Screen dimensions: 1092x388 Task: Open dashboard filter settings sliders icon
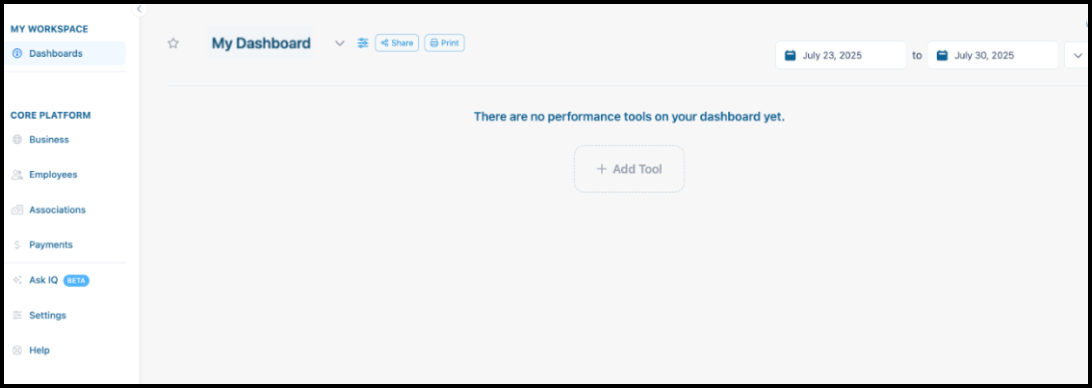[363, 43]
